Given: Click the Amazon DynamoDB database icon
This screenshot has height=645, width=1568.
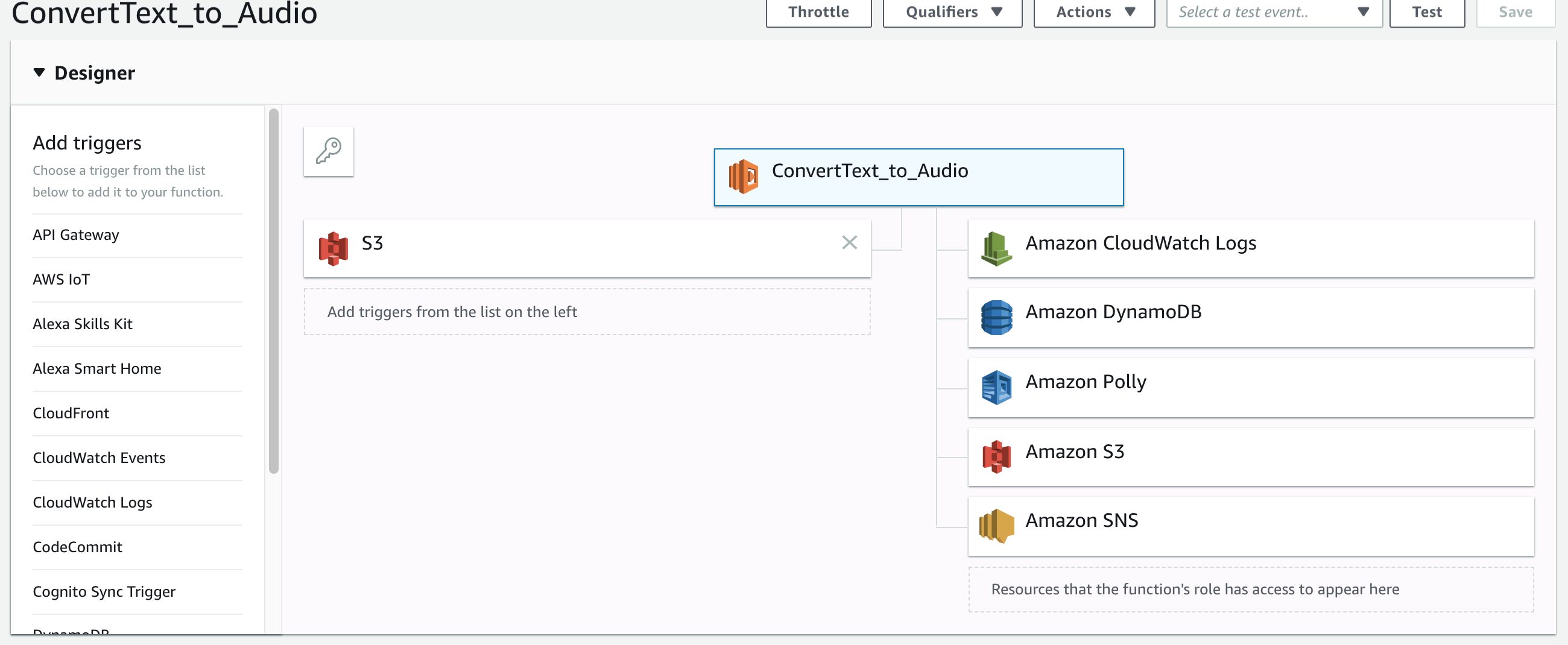Looking at the screenshot, I should 996,317.
